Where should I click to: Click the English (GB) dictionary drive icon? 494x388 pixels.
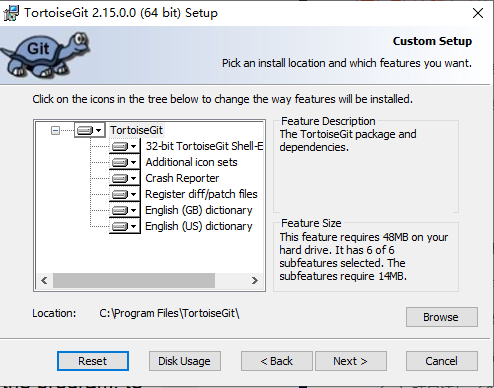120,210
